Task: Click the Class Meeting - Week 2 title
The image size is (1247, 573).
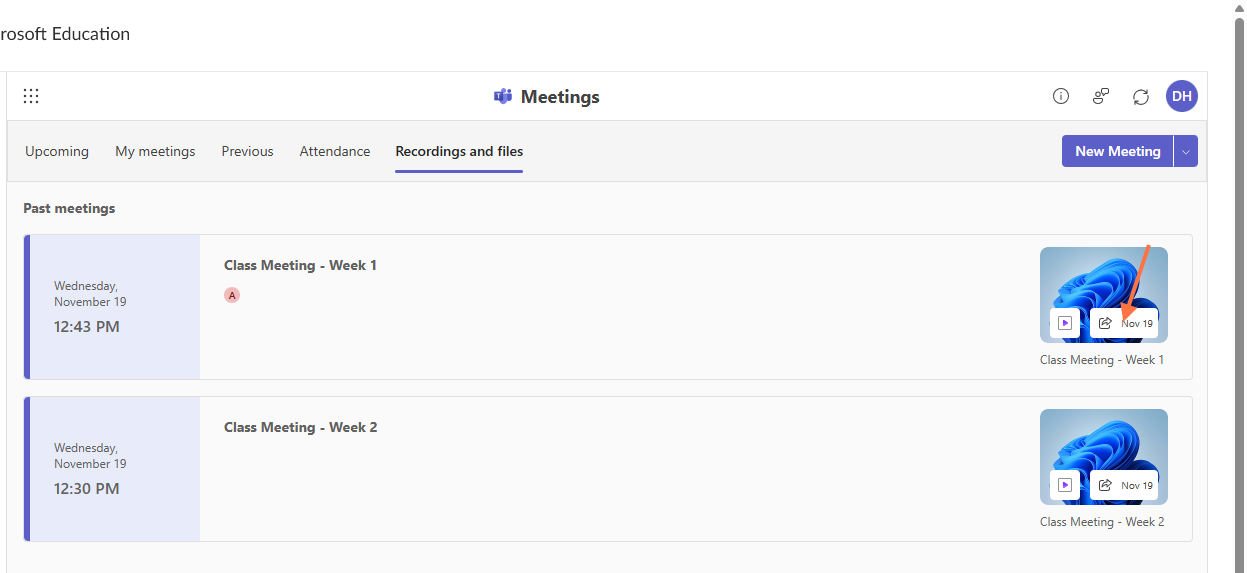Action: (x=300, y=427)
